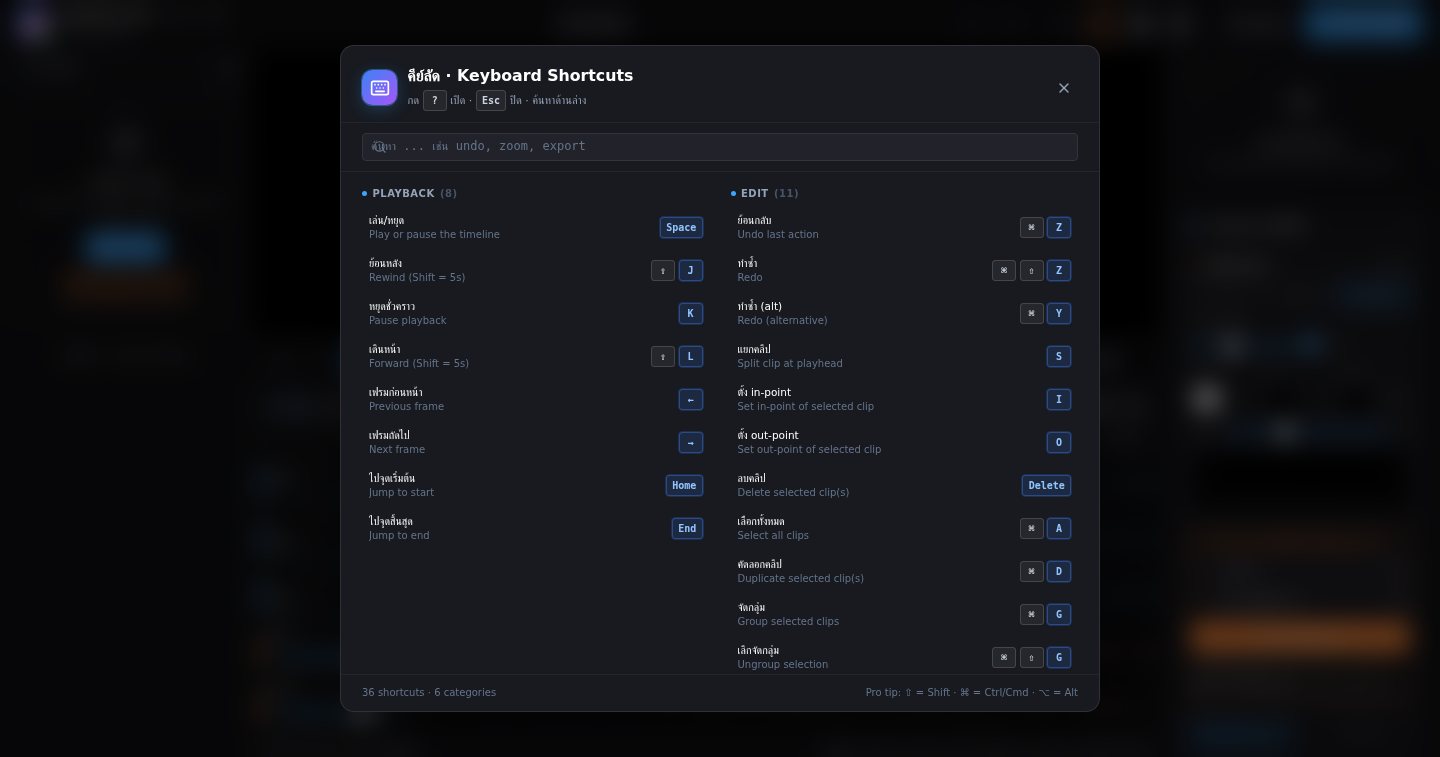Click "Select all clips" text
This screenshot has width=1440, height=757.
click(x=773, y=536)
